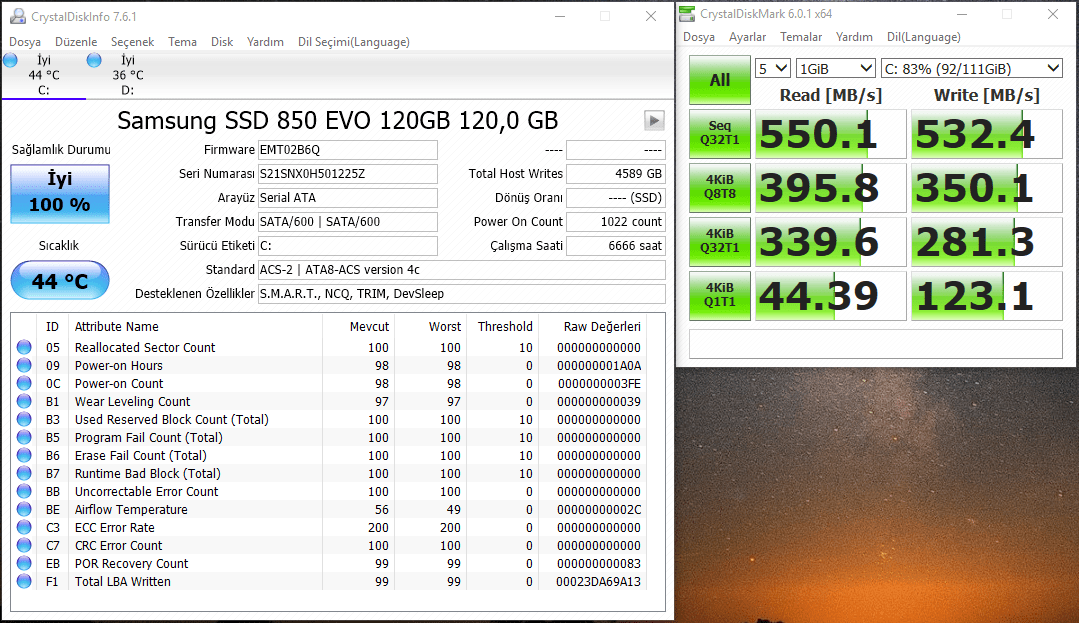Click the Raw Değerleri column header
Image resolution: width=1079 pixels, height=623 pixels.
pos(602,326)
